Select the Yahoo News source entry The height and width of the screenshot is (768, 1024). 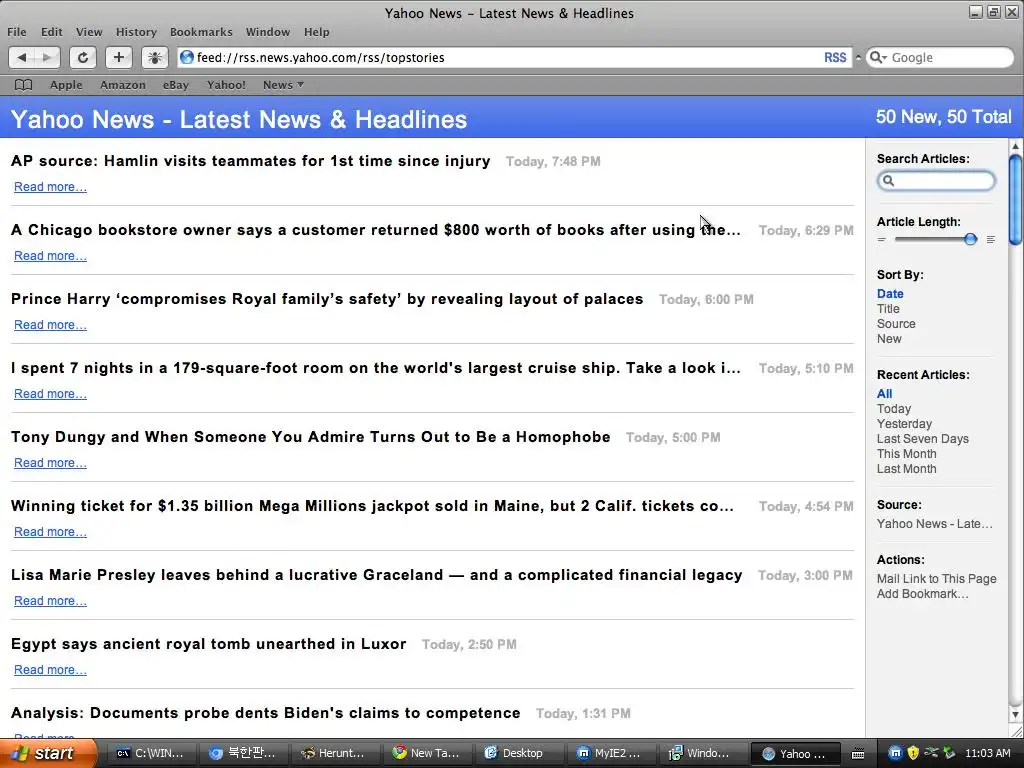click(935, 524)
